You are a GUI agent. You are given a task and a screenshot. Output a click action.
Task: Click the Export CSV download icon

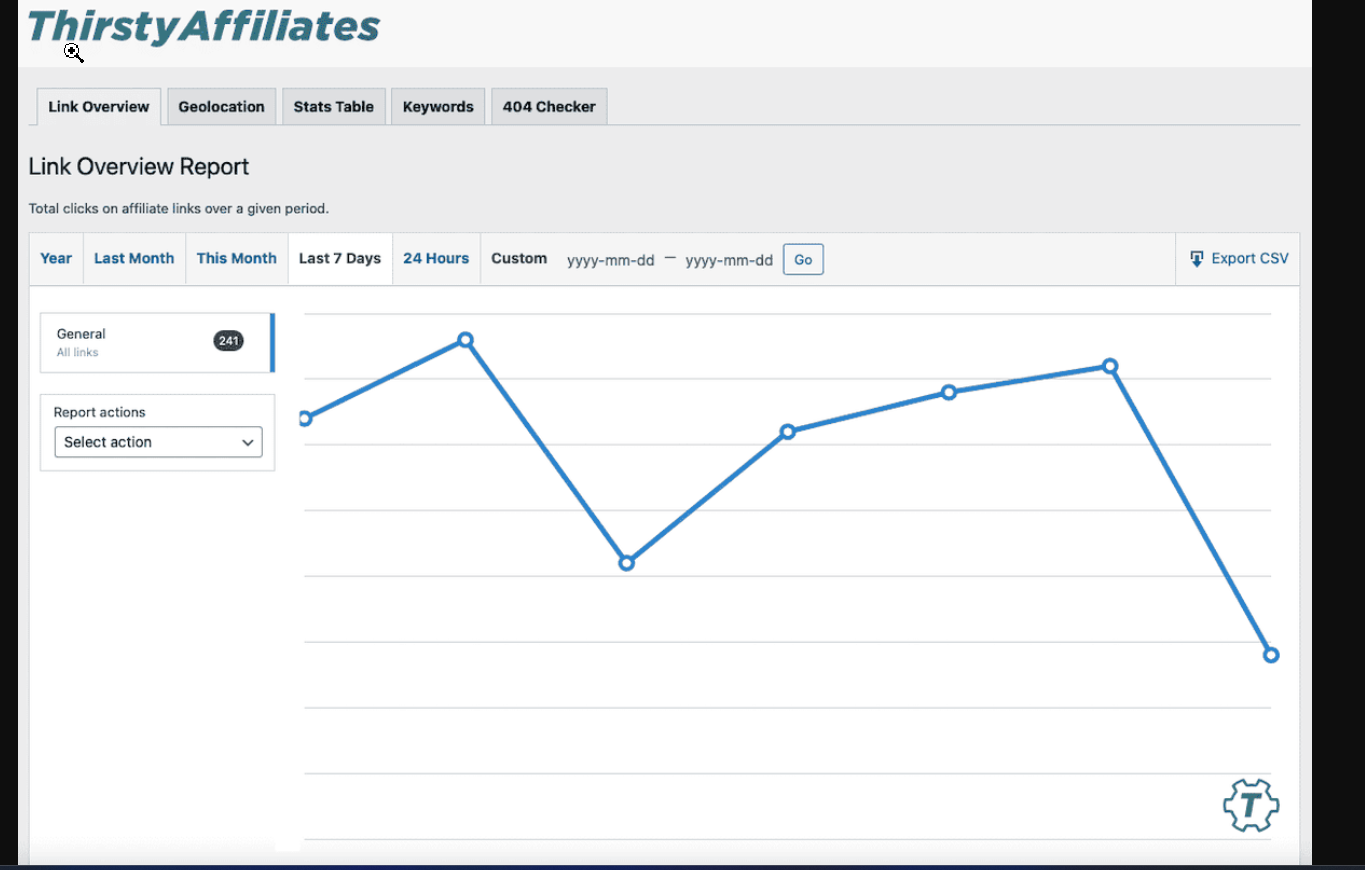(1196, 258)
